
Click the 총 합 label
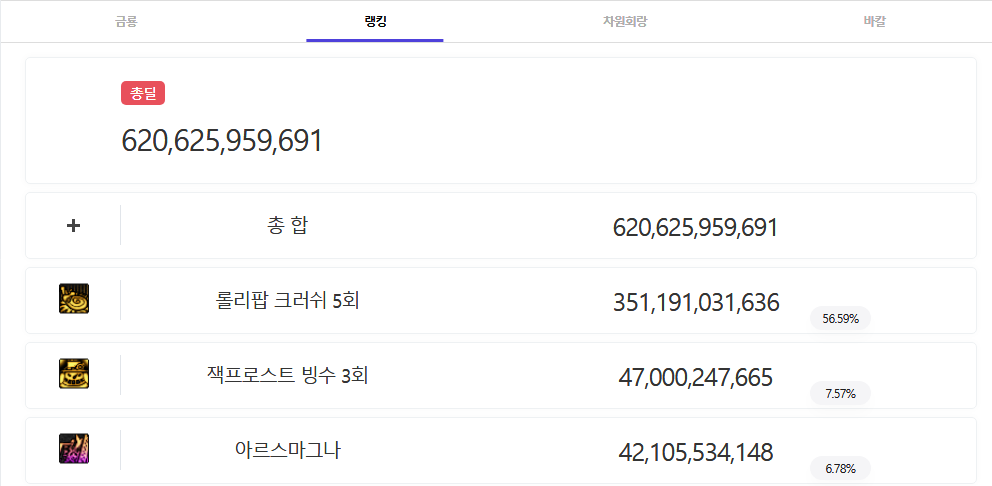pyautogui.click(x=288, y=226)
